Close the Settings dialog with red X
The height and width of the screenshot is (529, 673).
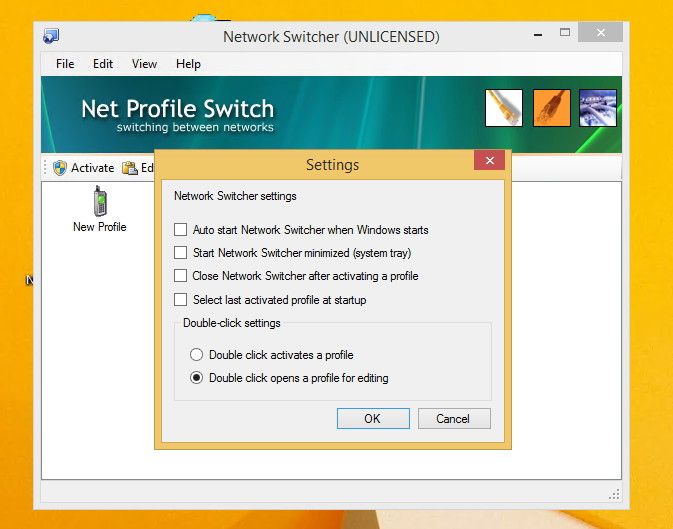tap(489, 160)
